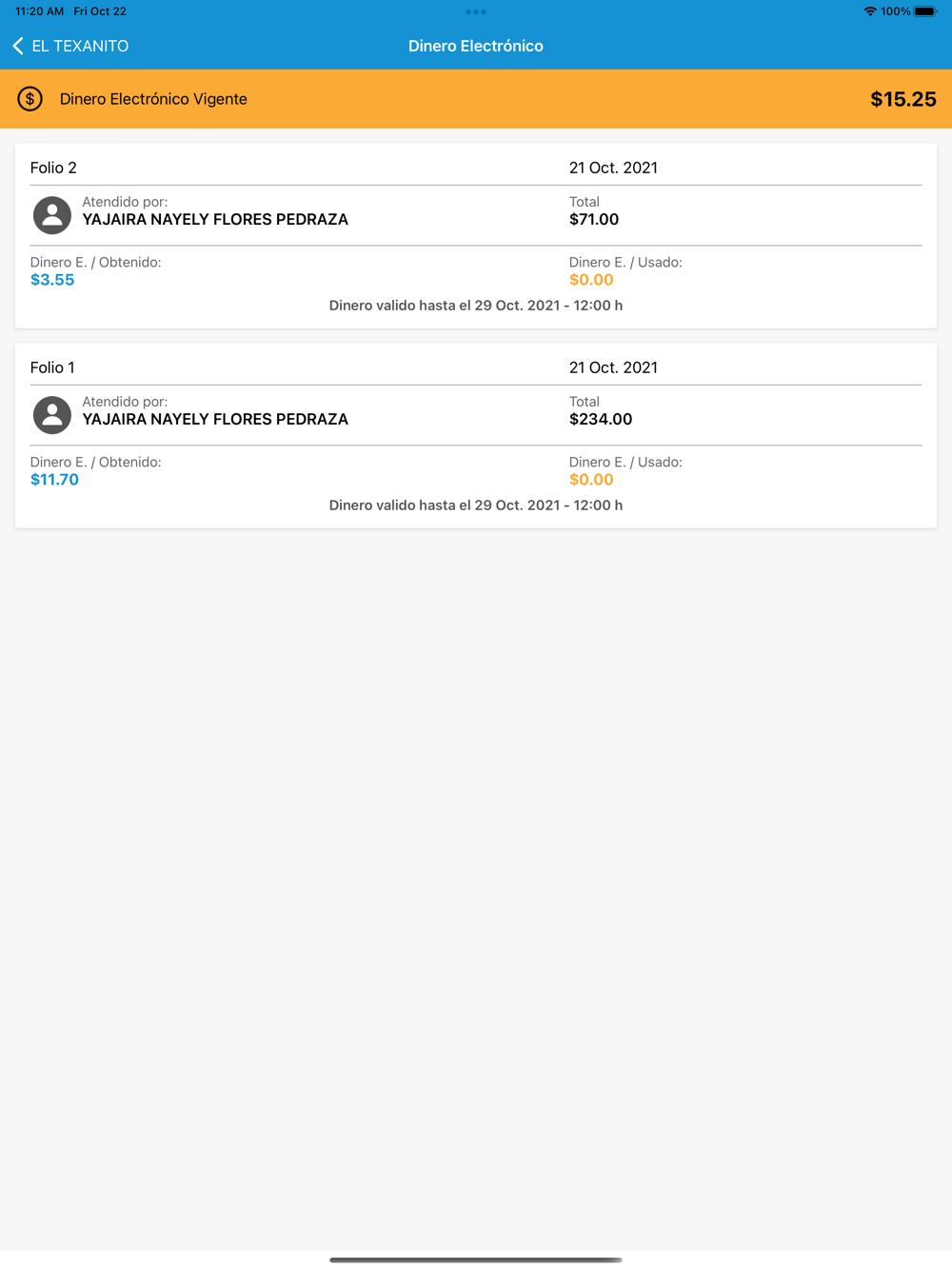Tap the $15.25 current balance amount

pyautogui.click(x=902, y=99)
